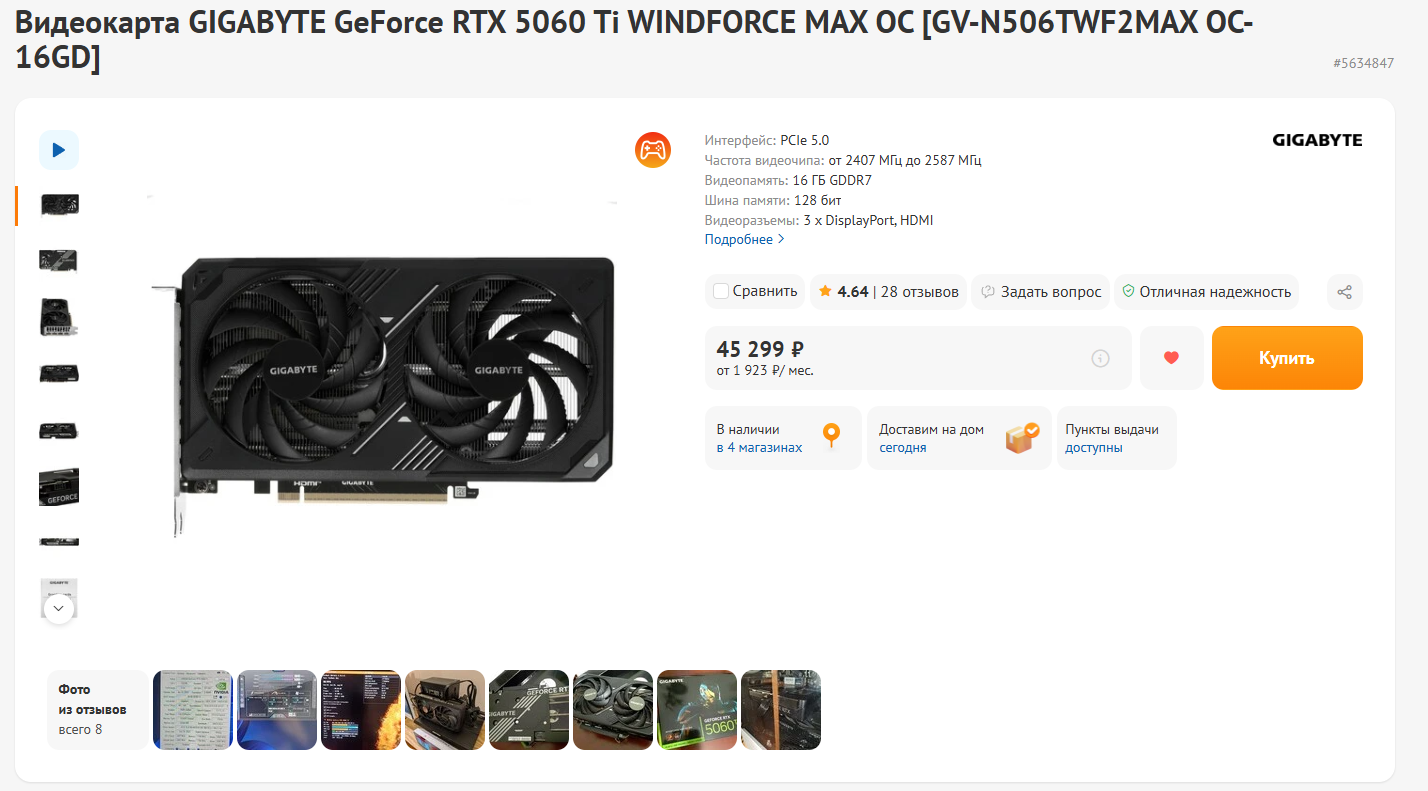This screenshot has width=1428, height=791.
Task: Click the rating star icon
Action: pyautogui.click(x=825, y=292)
